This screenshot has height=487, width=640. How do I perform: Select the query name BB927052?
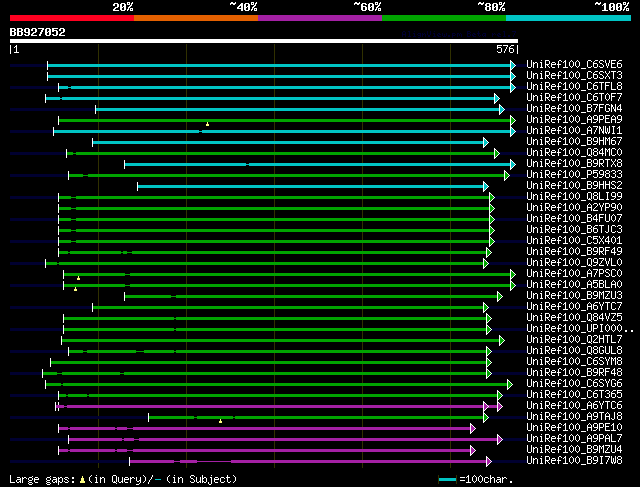(x=38, y=32)
